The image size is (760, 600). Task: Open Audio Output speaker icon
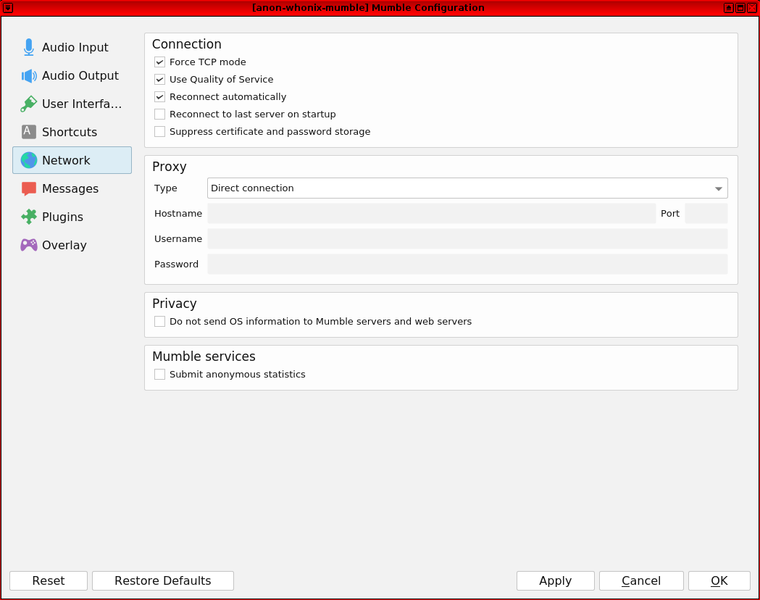(x=29, y=76)
